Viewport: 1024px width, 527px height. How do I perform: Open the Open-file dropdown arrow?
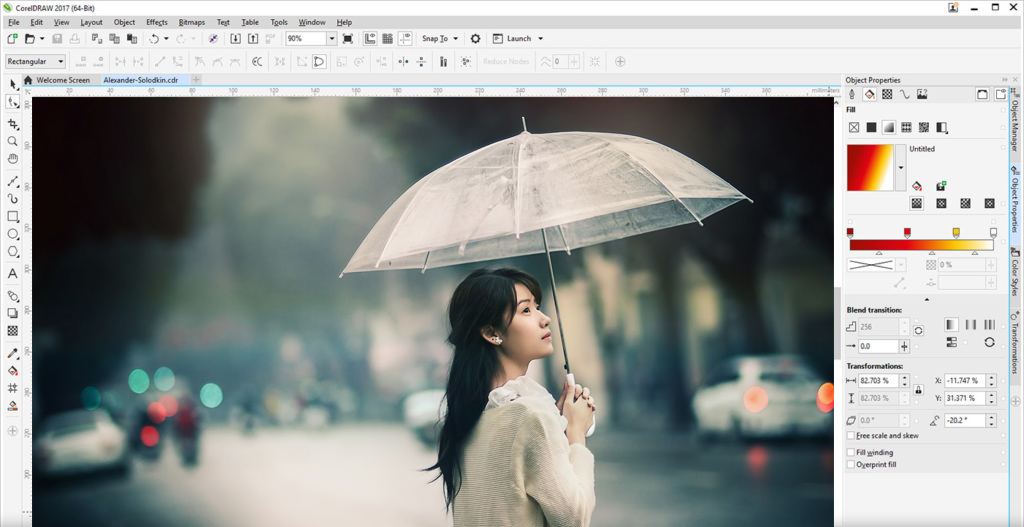[x=41, y=39]
